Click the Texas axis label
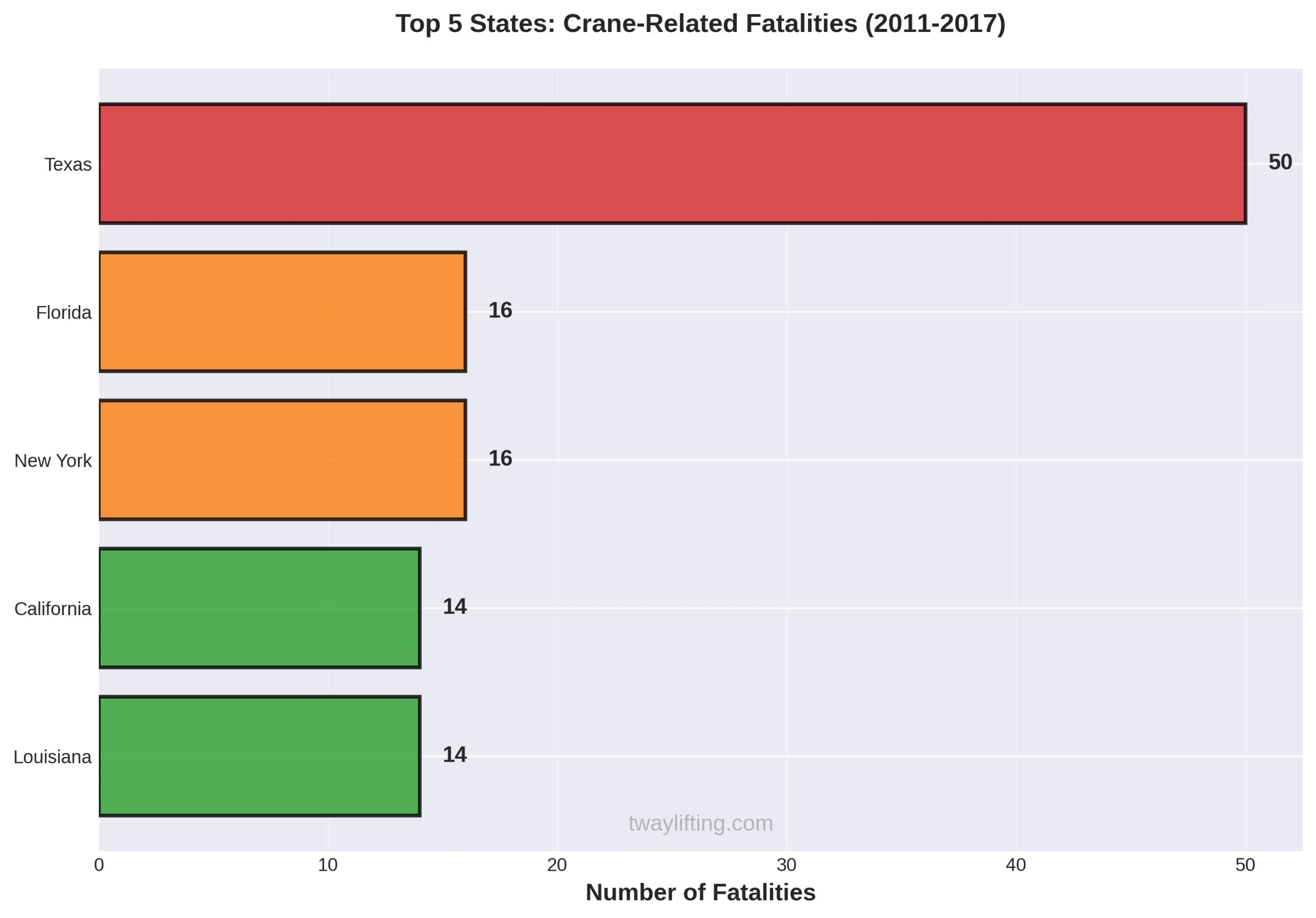Screen dimensions: 1316x918 [68, 165]
